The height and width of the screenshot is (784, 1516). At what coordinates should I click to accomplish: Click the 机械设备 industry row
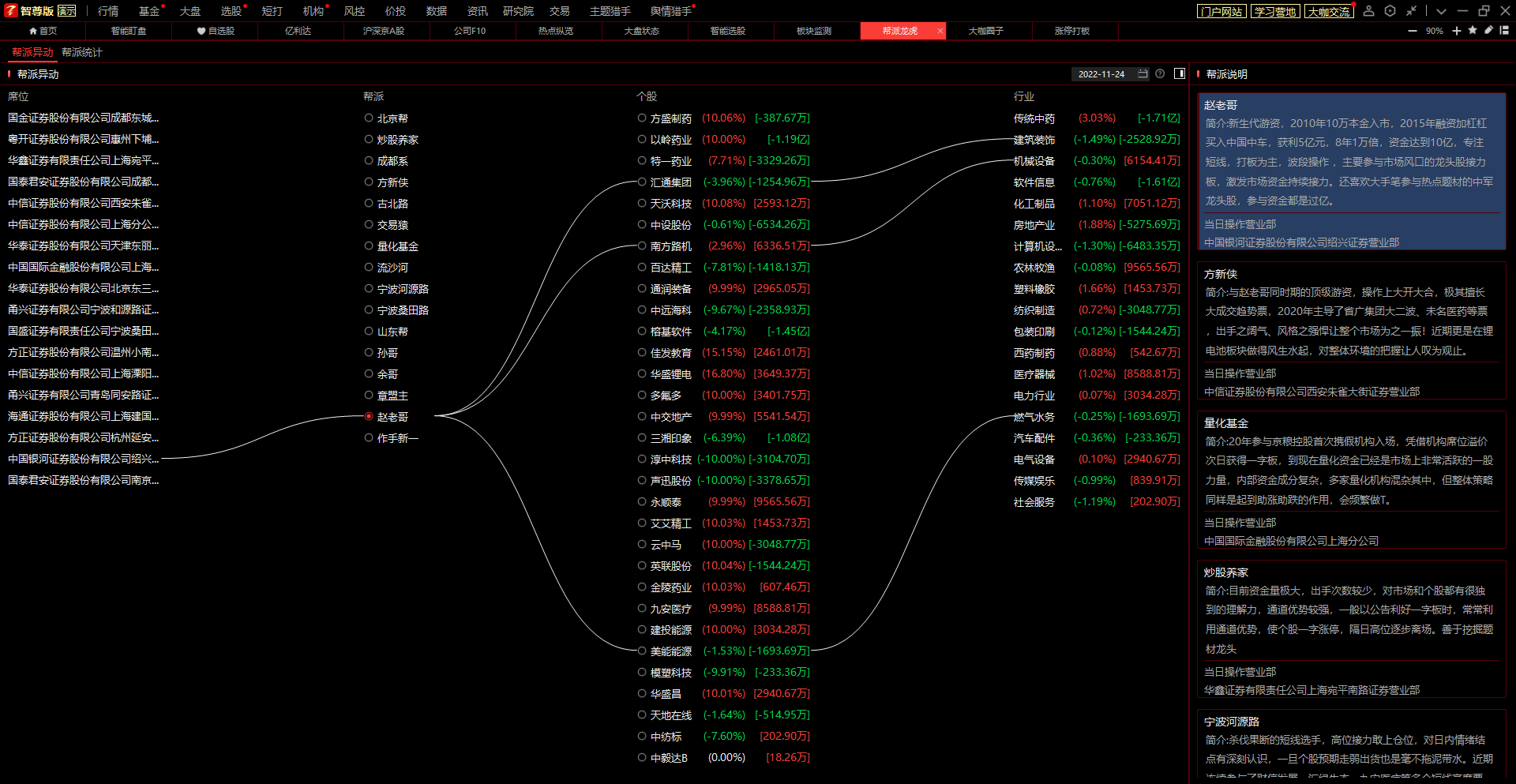(x=1097, y=161)
